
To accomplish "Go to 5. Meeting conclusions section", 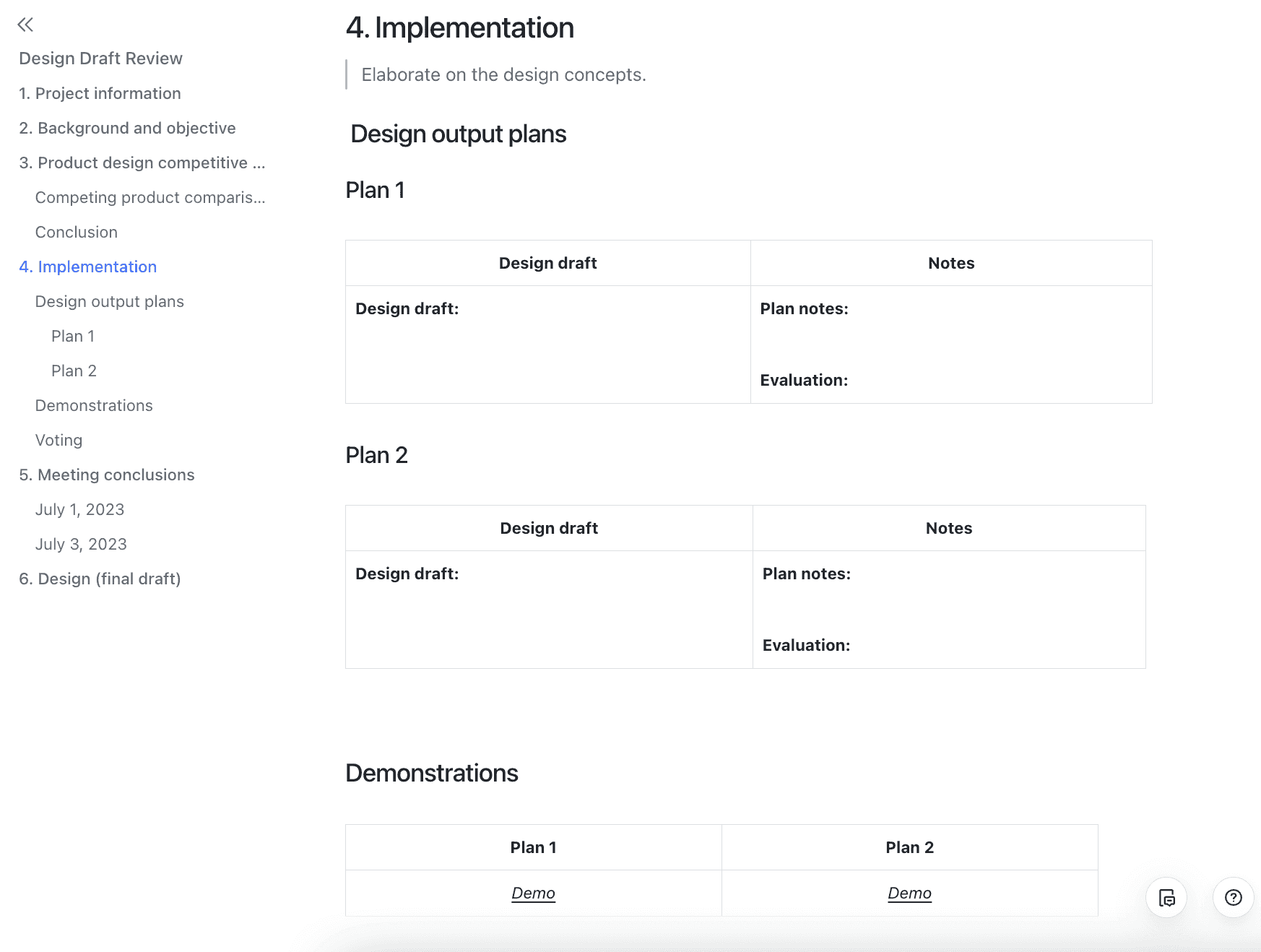I will (107, 475).
